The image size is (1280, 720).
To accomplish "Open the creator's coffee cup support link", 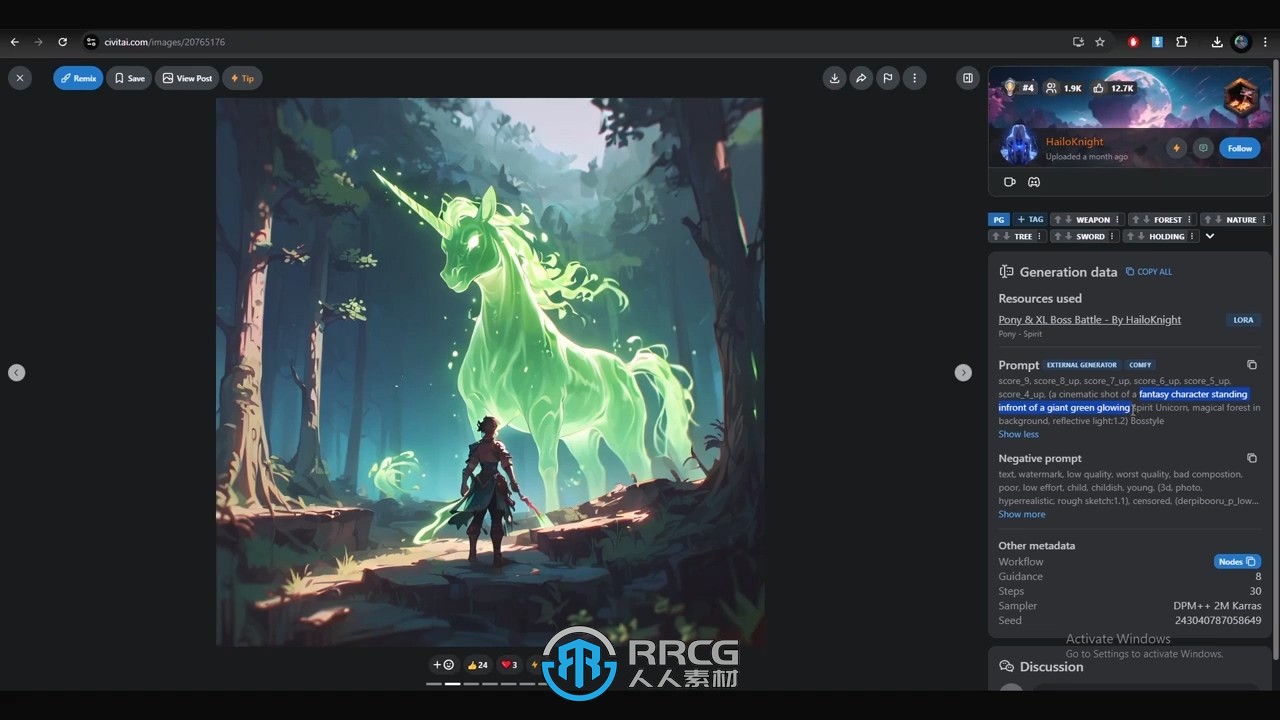I will [x=1010, y=182].
